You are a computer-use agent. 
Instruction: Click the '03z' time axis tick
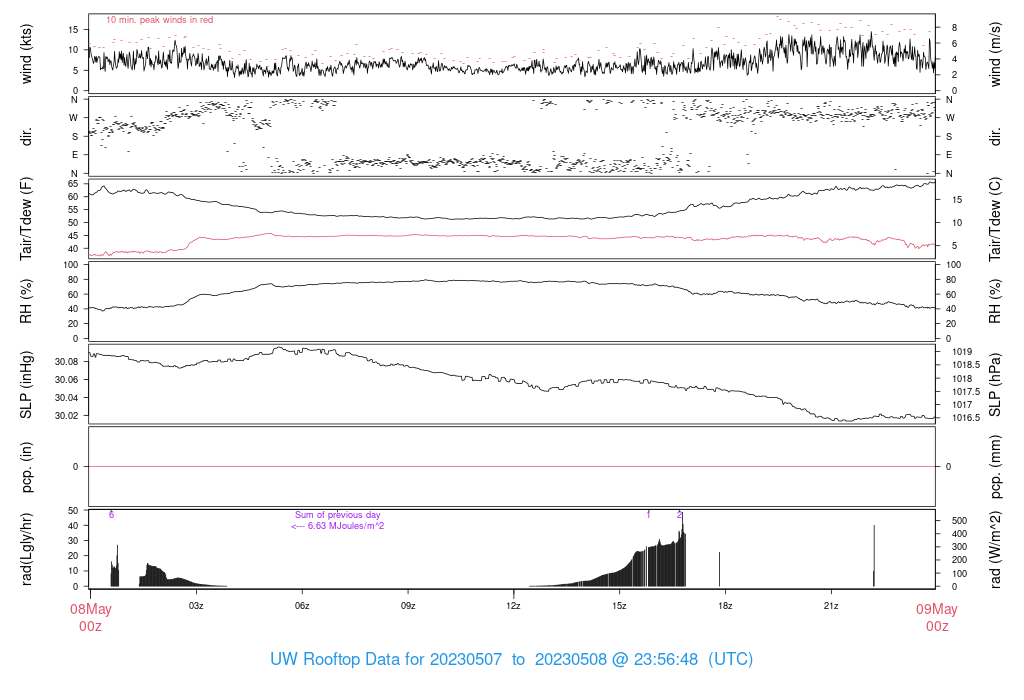tap(196, 606)
